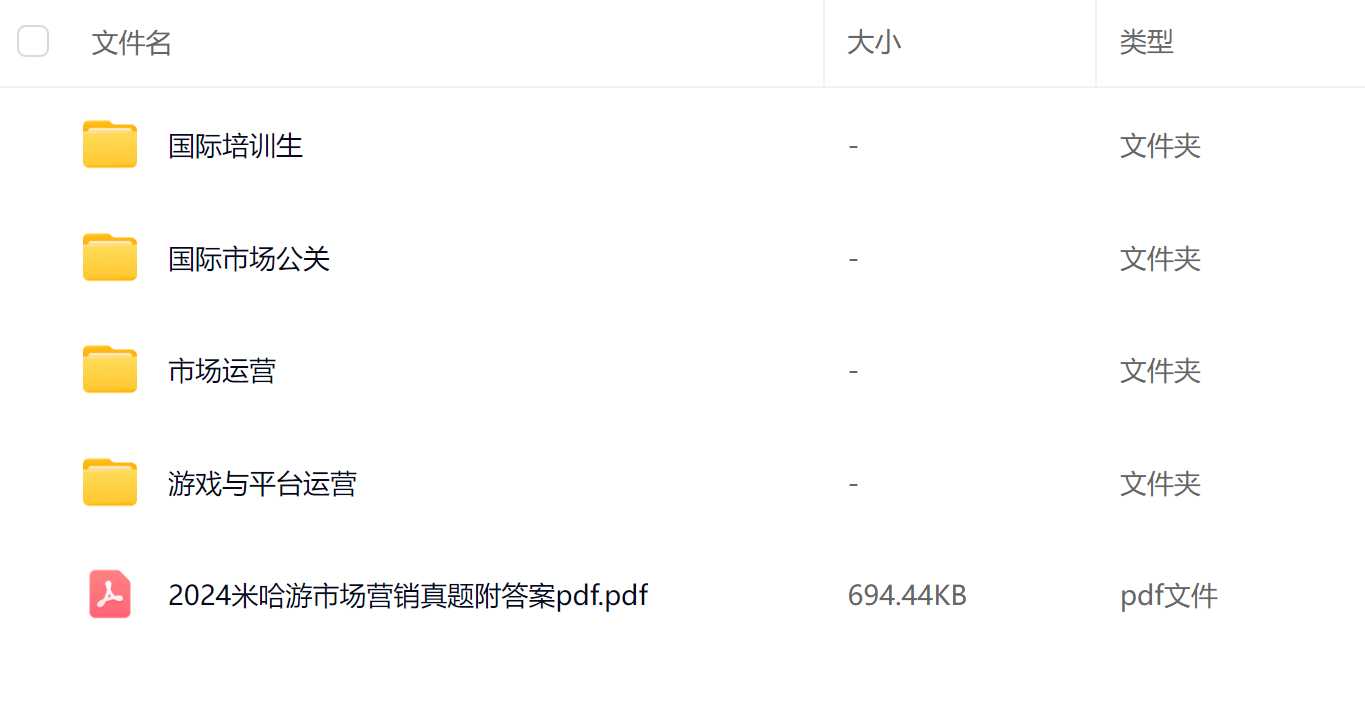The width and height of the screenshot is (1365, 714).
Task: Sort list by the 文件名 column header
Action: (132, 43)
